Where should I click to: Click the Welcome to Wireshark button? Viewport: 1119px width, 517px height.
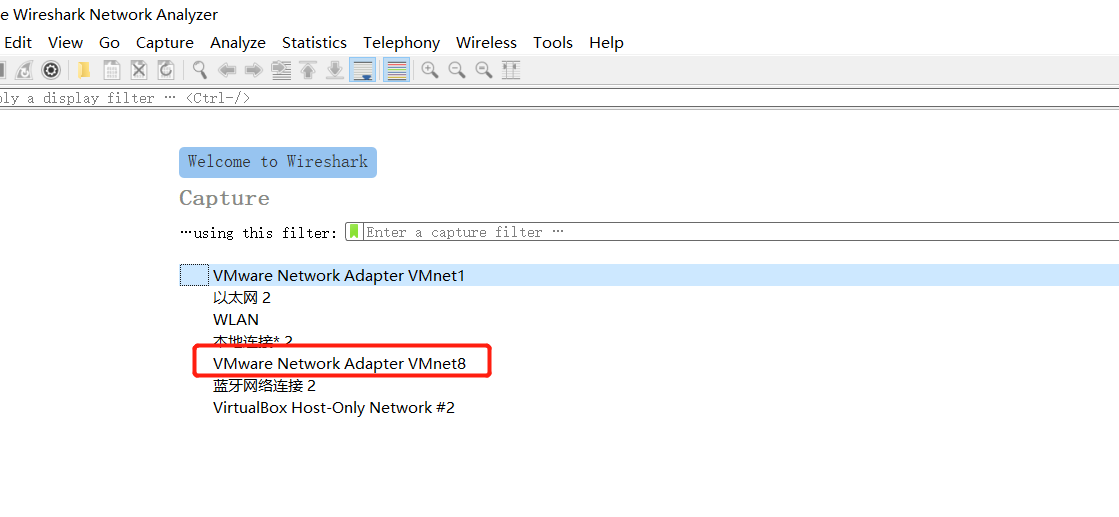point(278,162)
